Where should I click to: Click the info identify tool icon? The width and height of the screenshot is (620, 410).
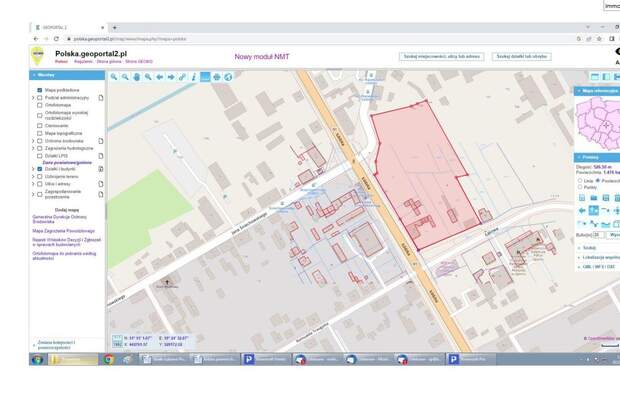[x=193, y=77]
